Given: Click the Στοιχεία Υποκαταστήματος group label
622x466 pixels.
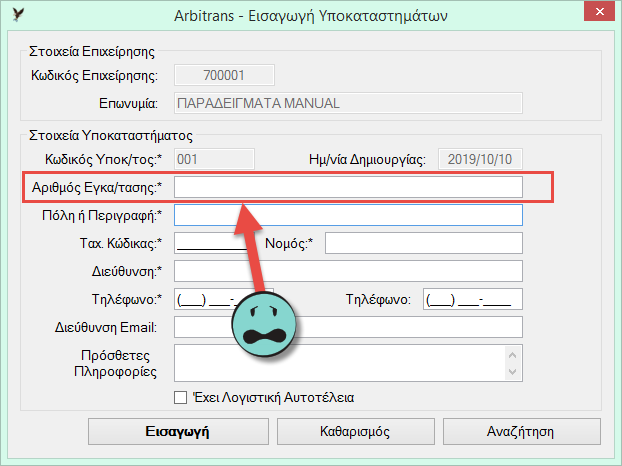Looking at the screenshot, I should pos(111,136).
